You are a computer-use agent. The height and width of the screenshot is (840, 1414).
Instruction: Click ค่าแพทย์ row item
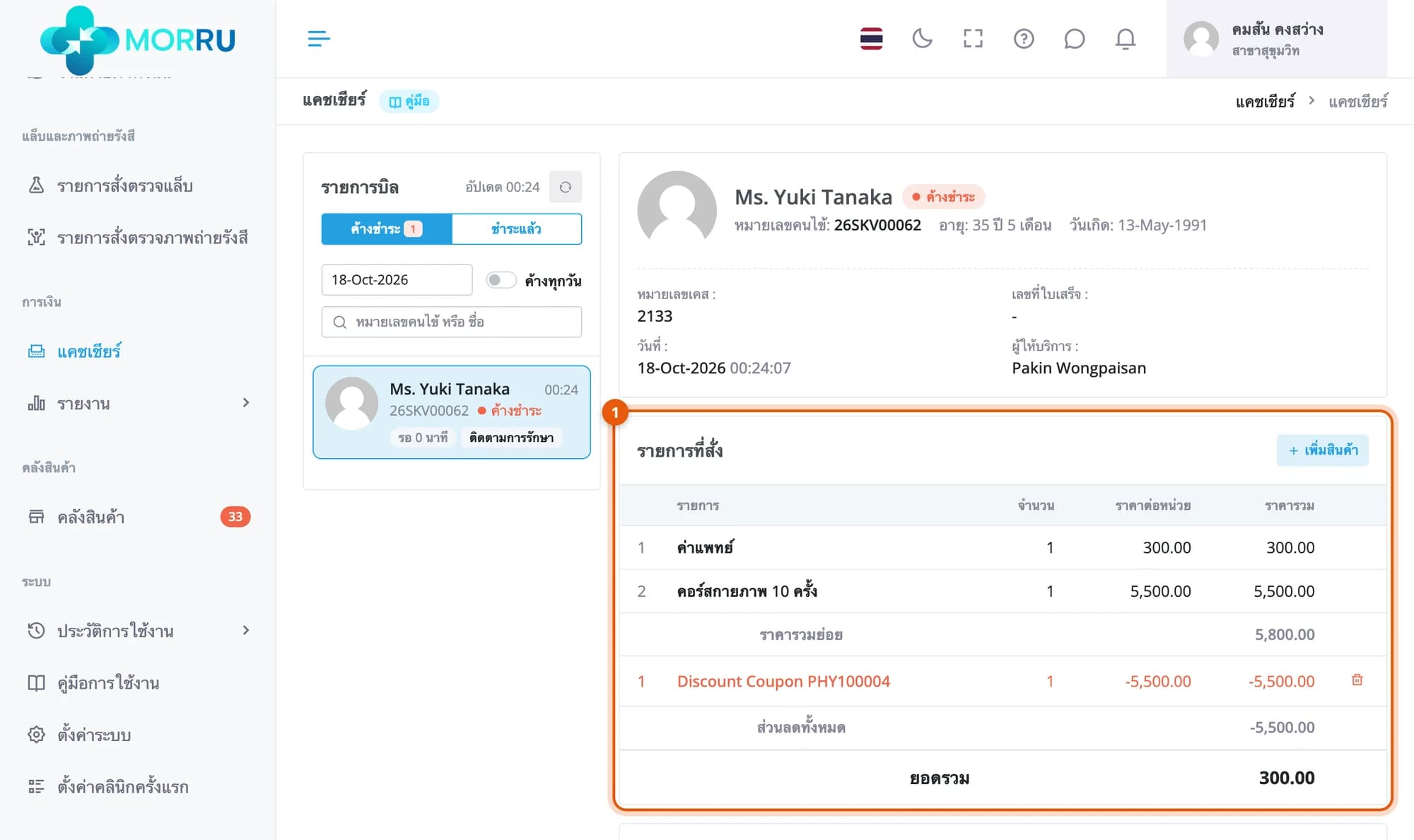click(705, 547)
